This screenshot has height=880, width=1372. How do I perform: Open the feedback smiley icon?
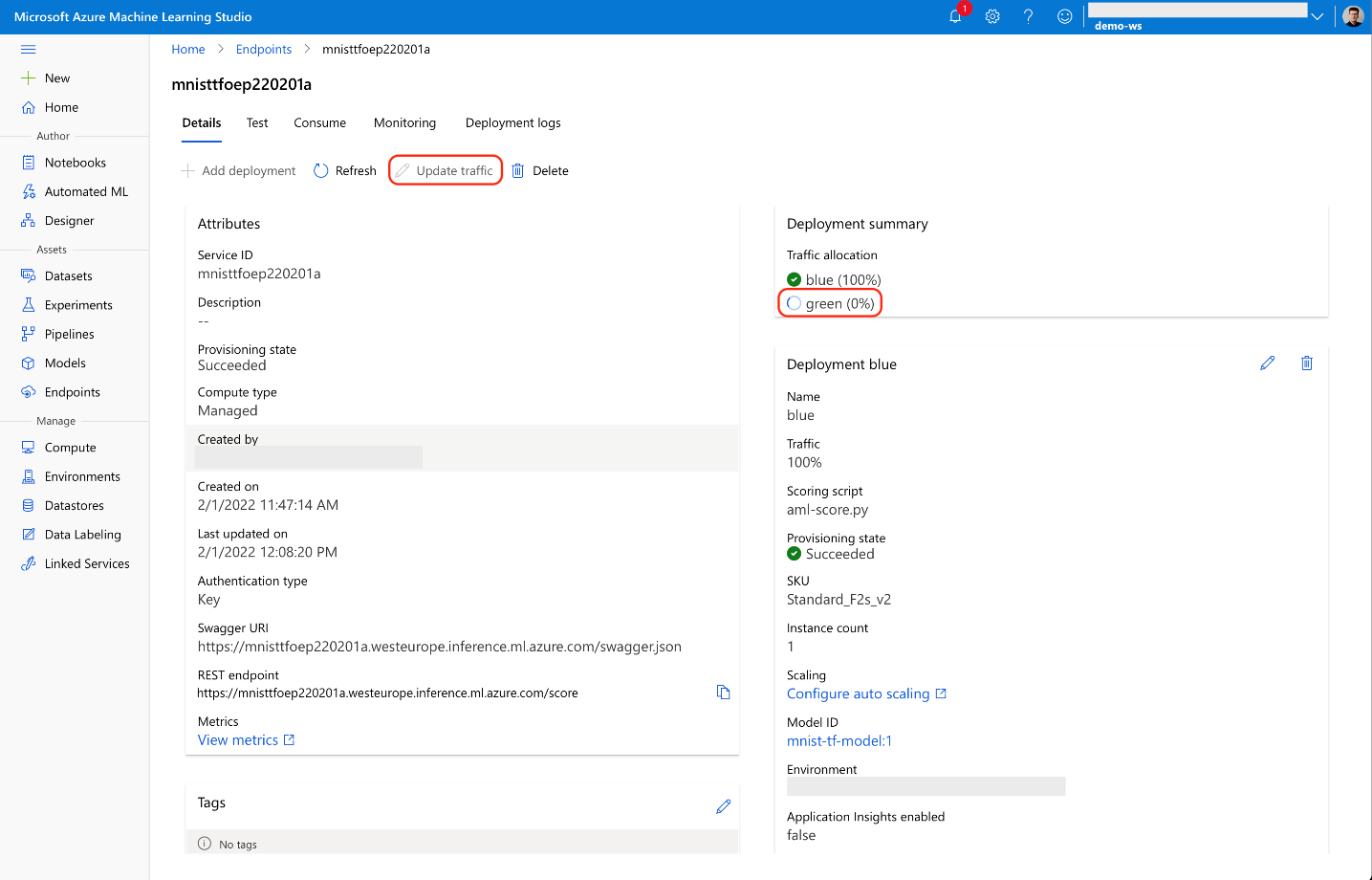1064,16
